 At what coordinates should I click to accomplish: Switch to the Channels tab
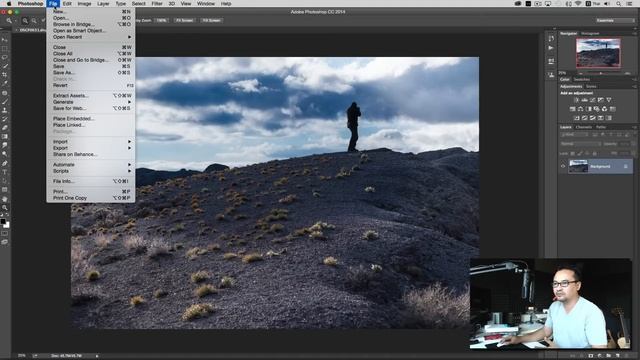584,127
